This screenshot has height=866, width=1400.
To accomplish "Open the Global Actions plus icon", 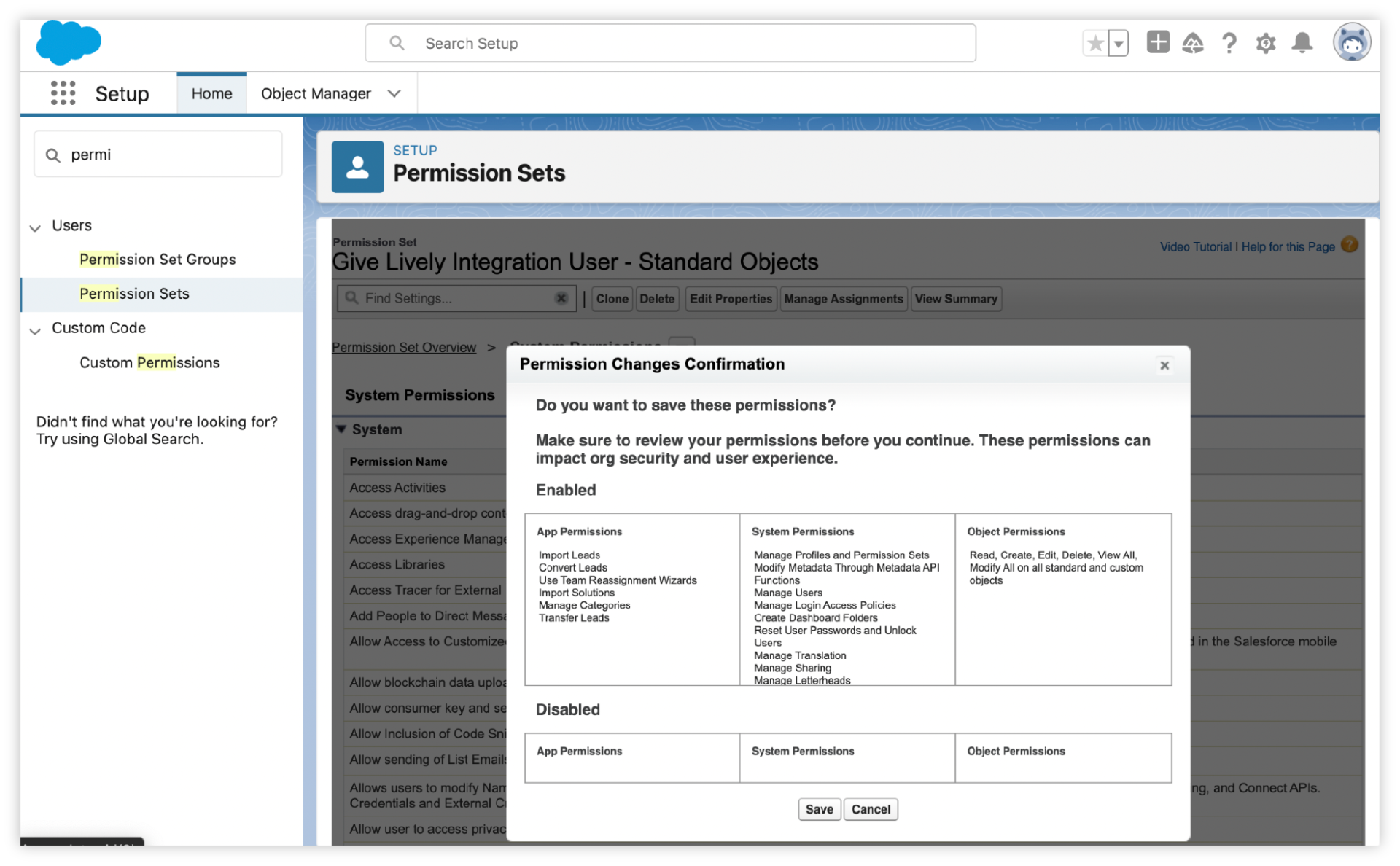I will (x=1157, y=42).
